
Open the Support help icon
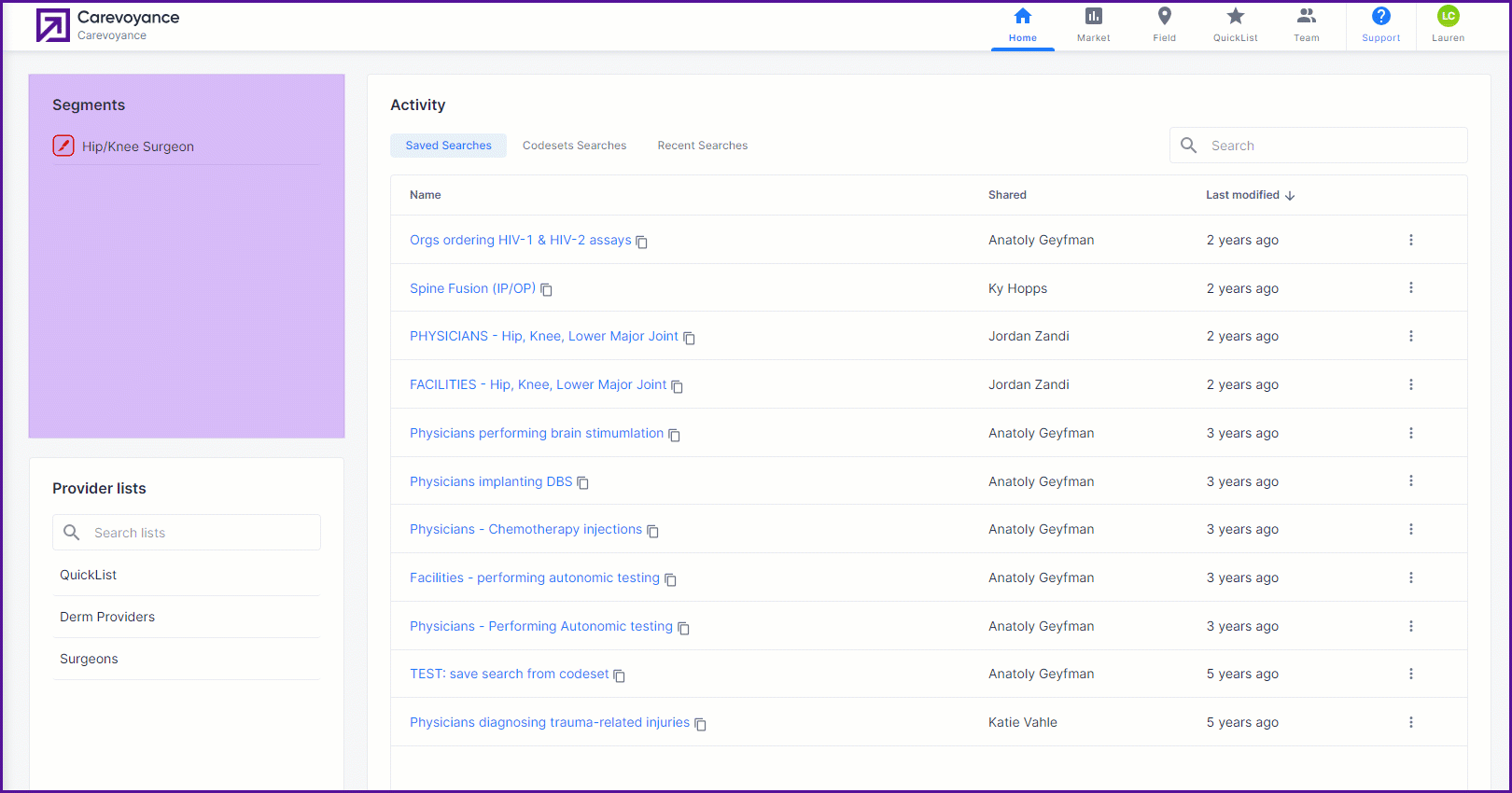click(1381, 16)
